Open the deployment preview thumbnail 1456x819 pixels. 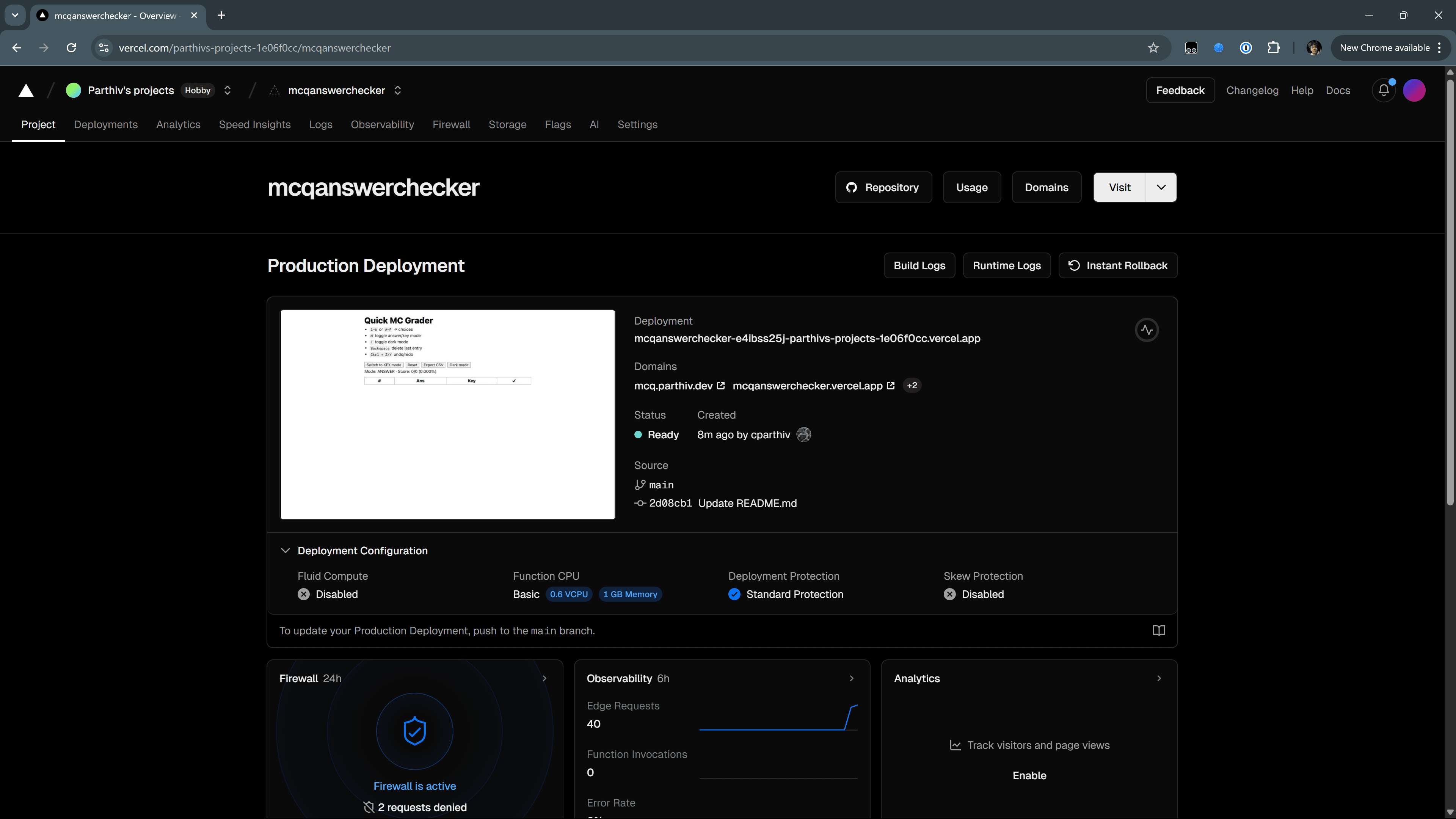pyautogui.click(x=447, y=414)
